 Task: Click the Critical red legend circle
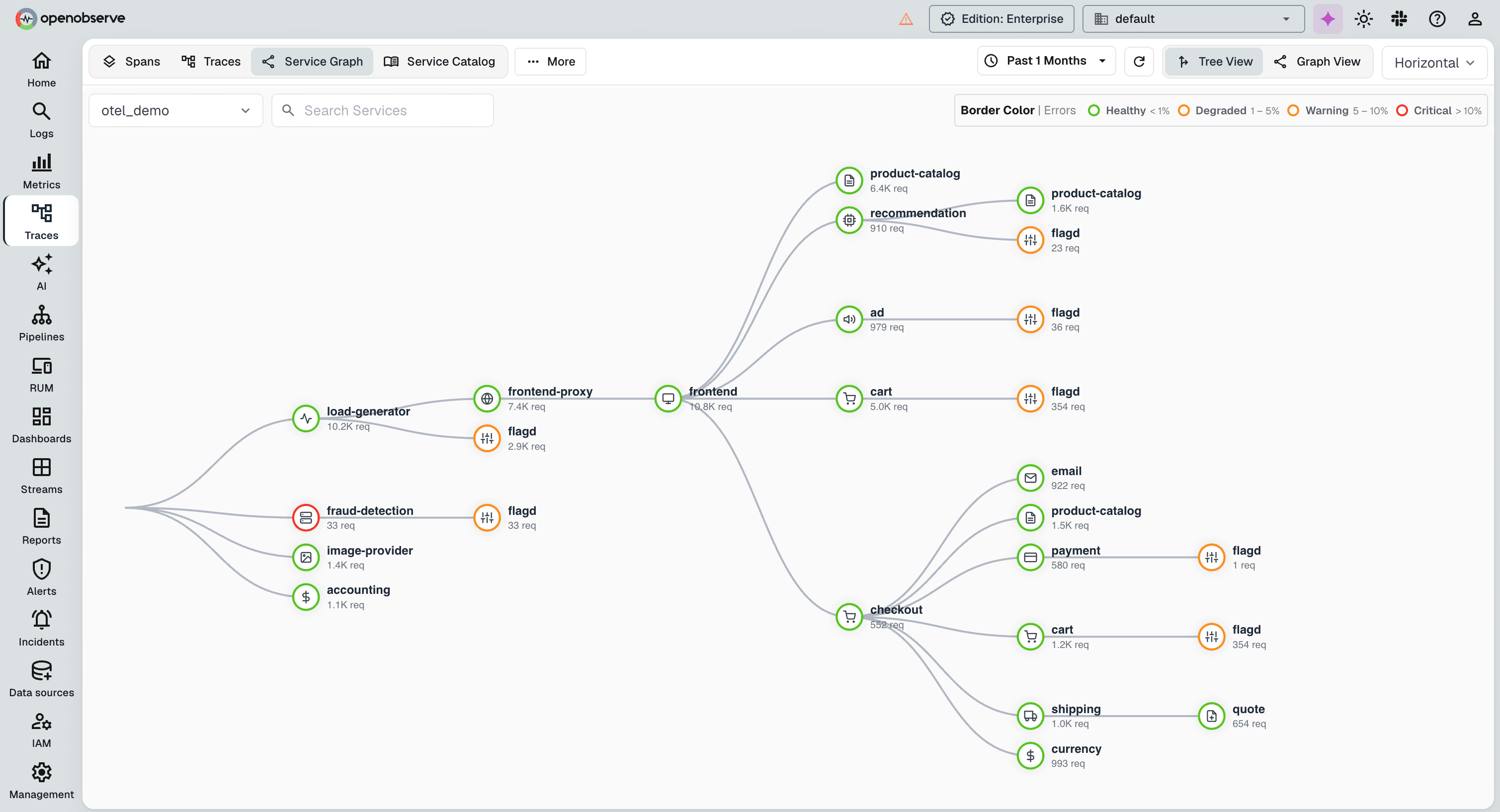1402,111
